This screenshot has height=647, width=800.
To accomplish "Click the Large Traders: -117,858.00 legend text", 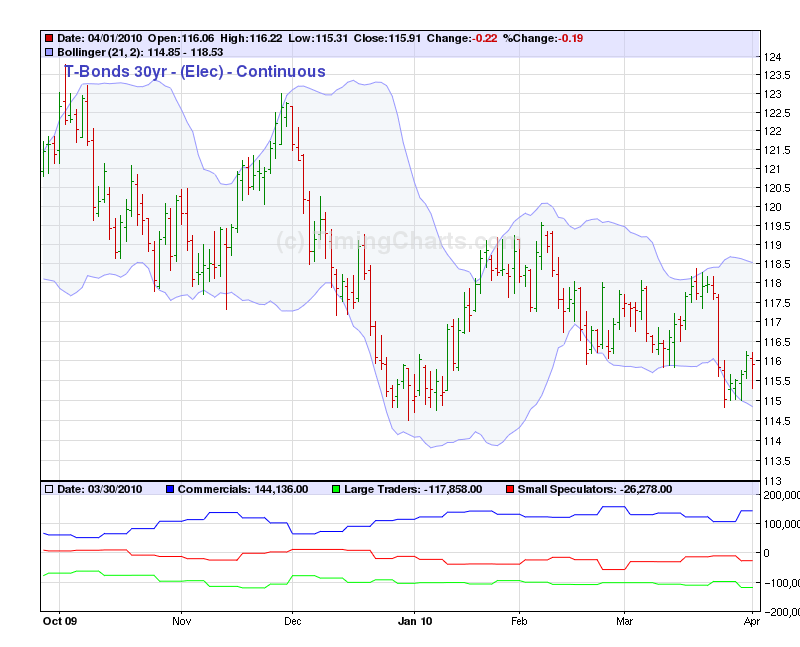I will coord(413,489).
